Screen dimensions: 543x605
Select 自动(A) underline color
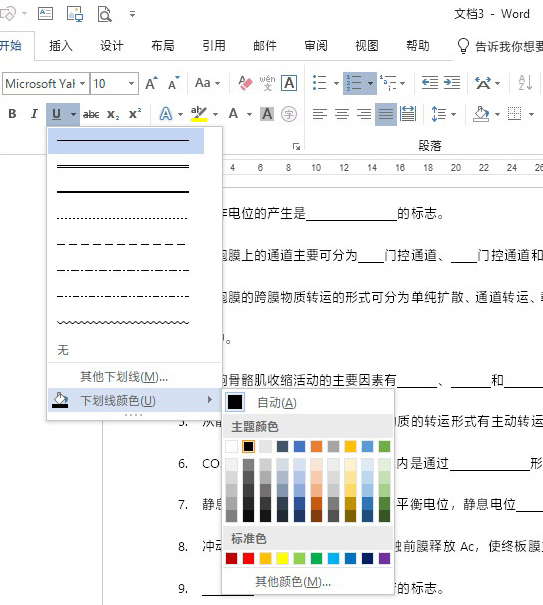(308, 402)
